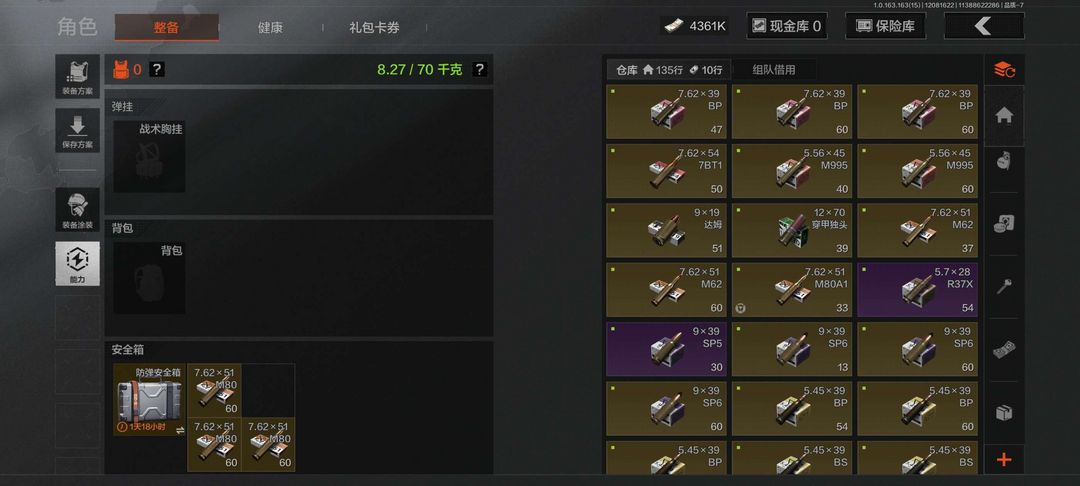Click the orange sort stash icon

point(1004,70)
